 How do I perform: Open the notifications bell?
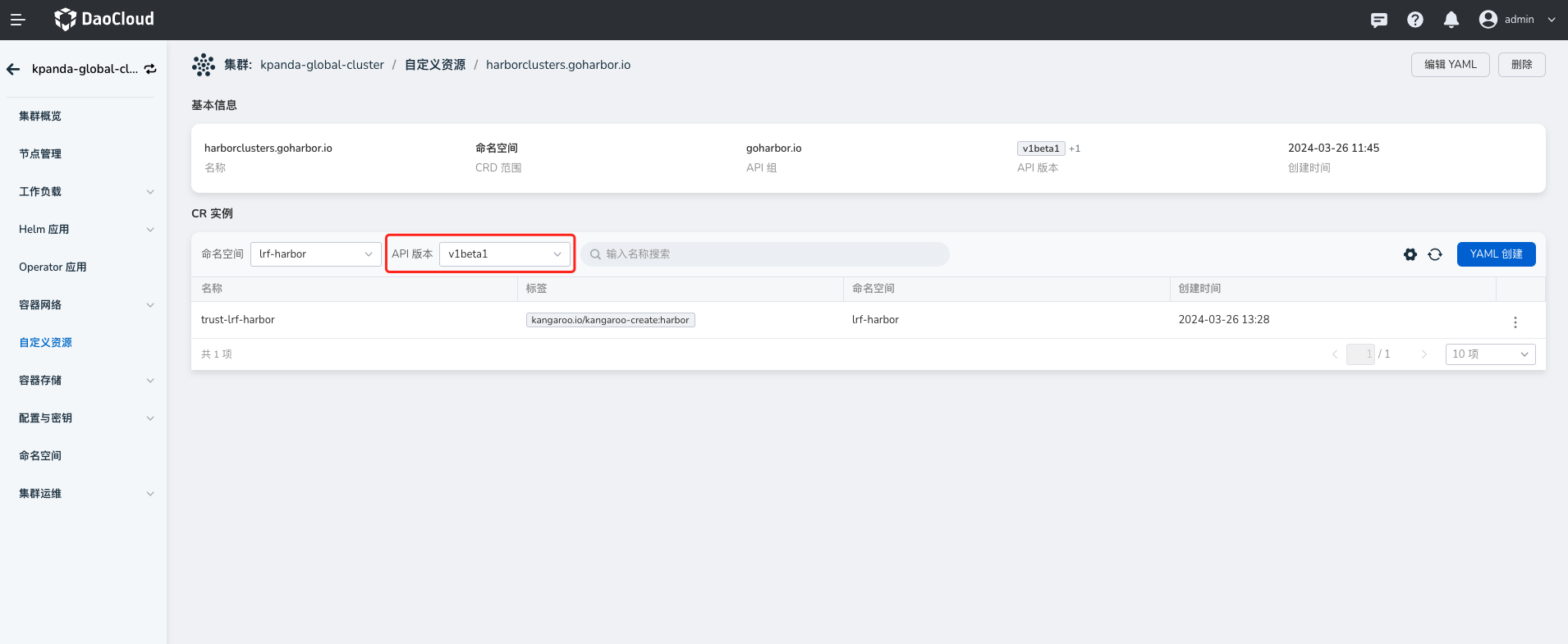(1451, 20)
